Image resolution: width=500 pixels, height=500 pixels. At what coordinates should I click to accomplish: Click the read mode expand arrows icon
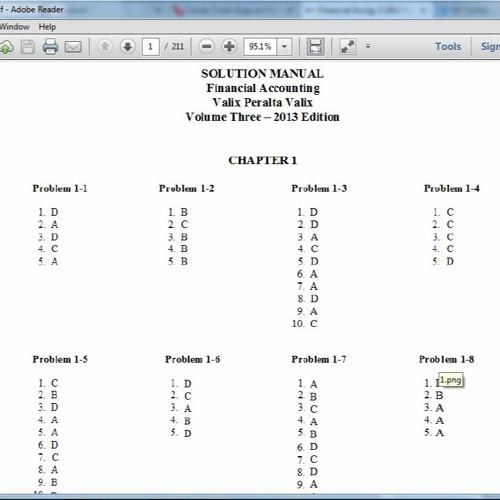coord(347,46)
